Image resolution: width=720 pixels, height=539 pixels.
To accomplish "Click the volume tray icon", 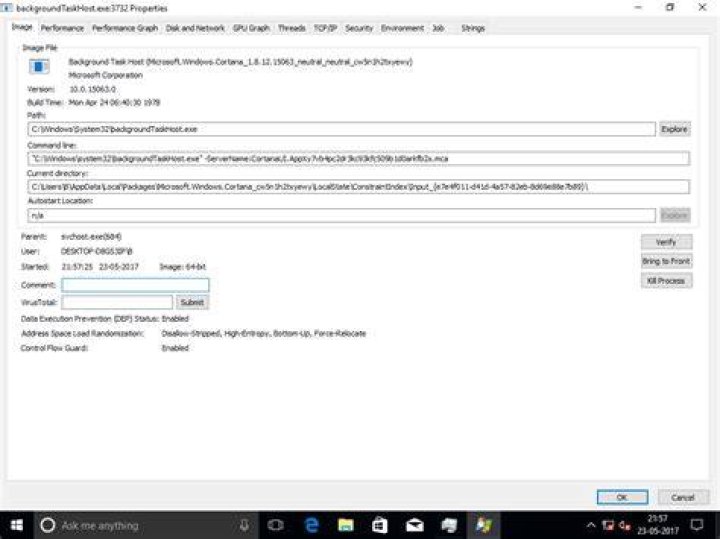I will pyautogui.click(x=625, y=525).
